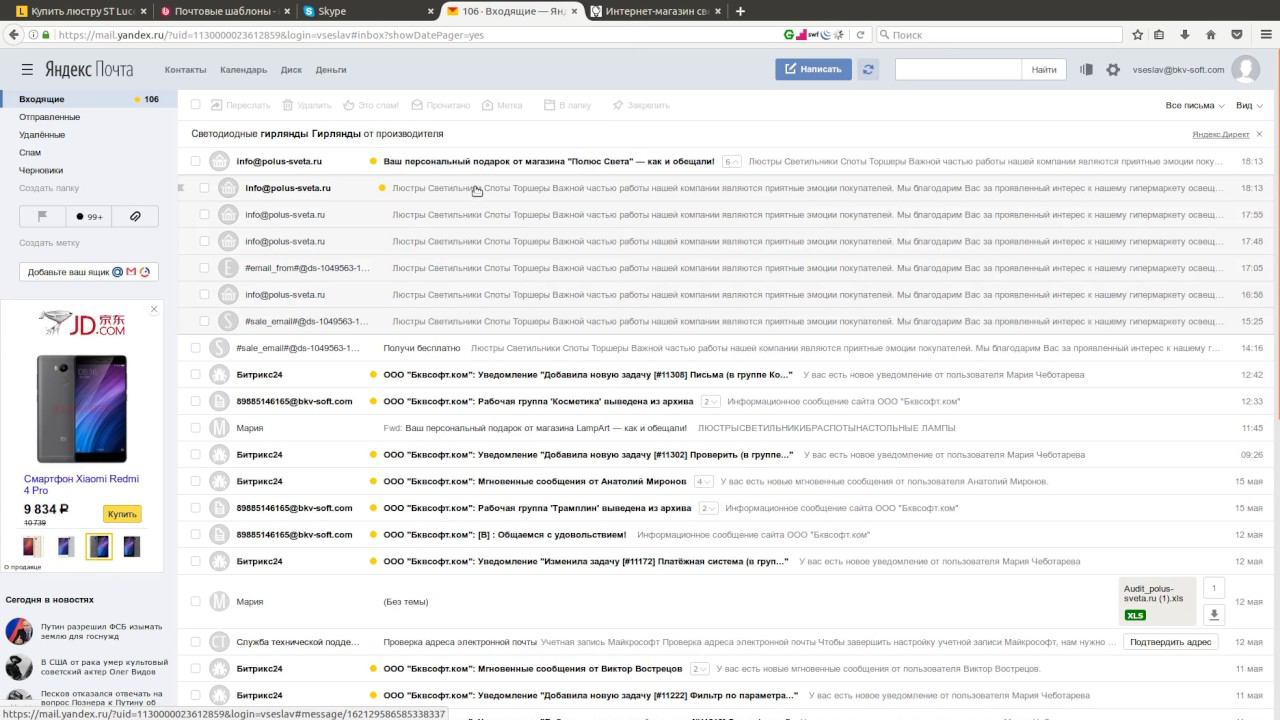Click the refresh mail icon next to Написать

(868, 69)
